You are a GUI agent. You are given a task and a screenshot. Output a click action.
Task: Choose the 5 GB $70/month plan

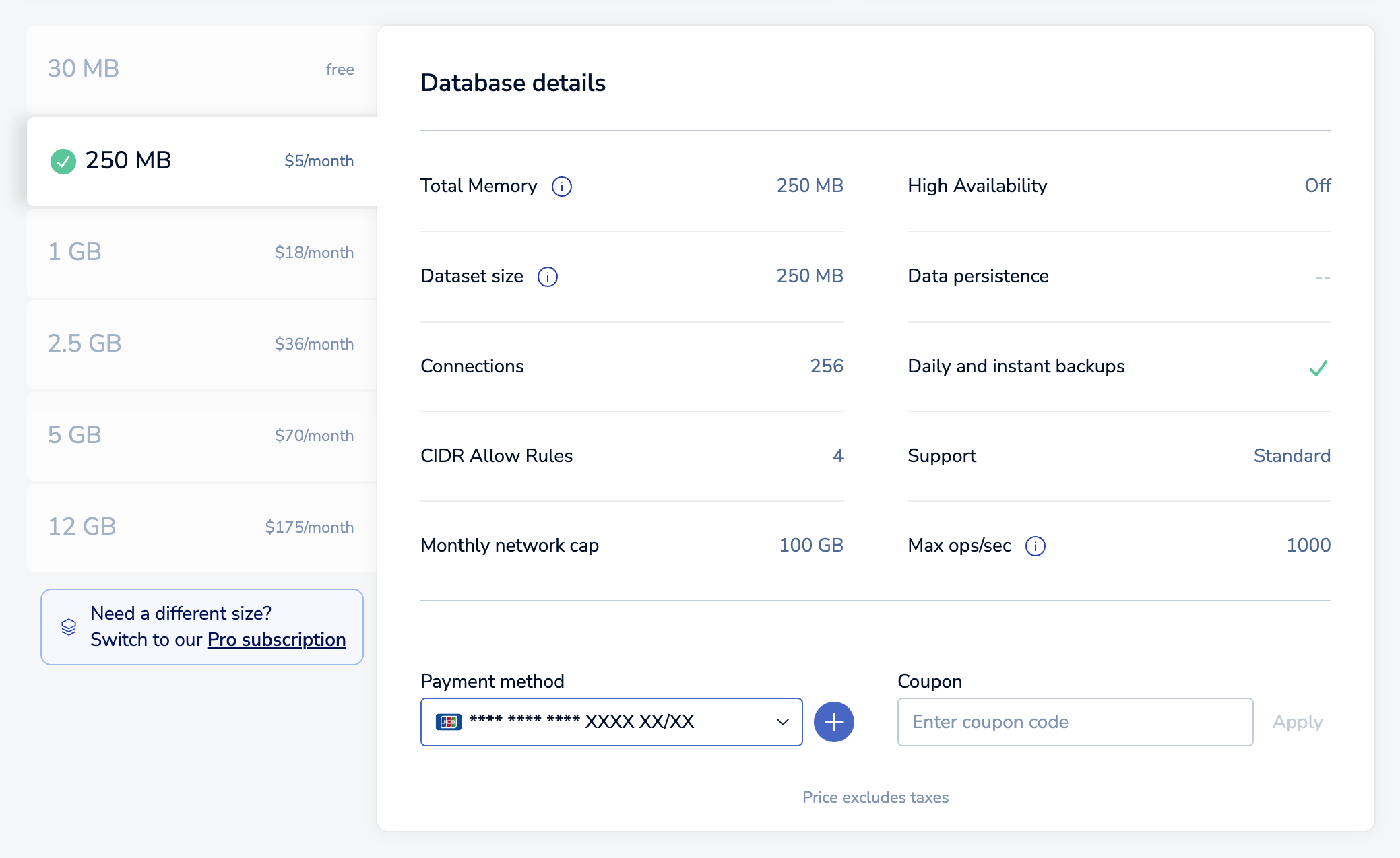click(x=201, y=436)
